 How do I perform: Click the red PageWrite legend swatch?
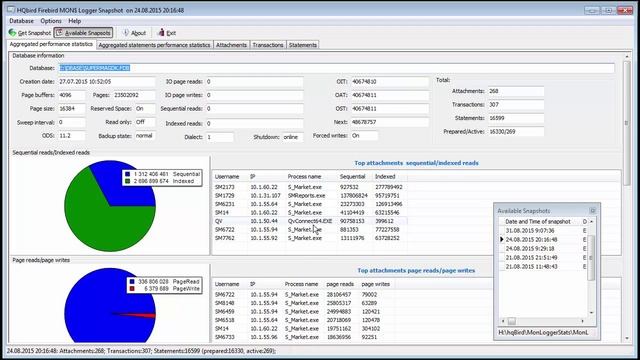[132, 289]
